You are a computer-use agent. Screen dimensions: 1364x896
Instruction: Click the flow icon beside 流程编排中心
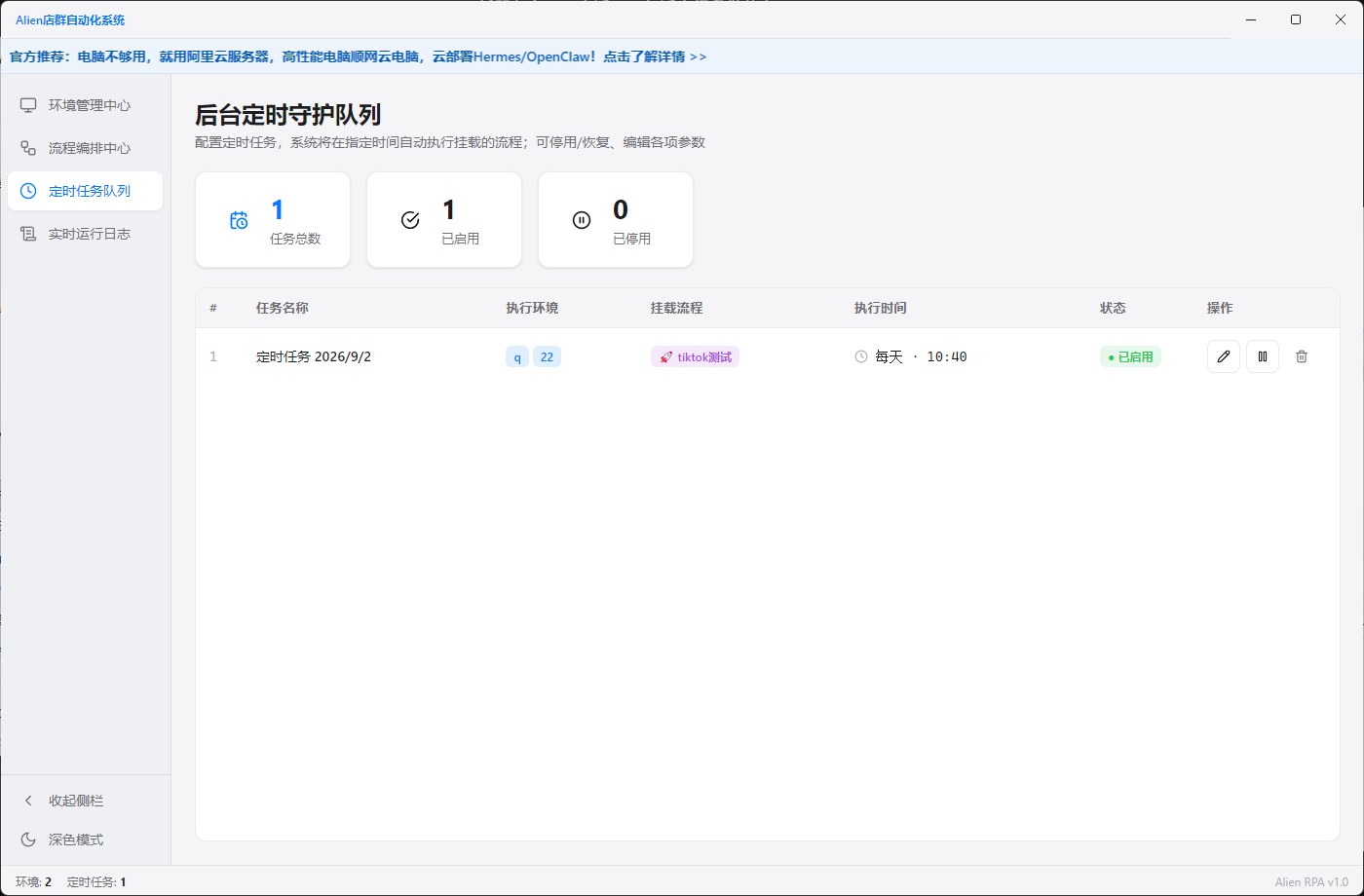[29, 148]
